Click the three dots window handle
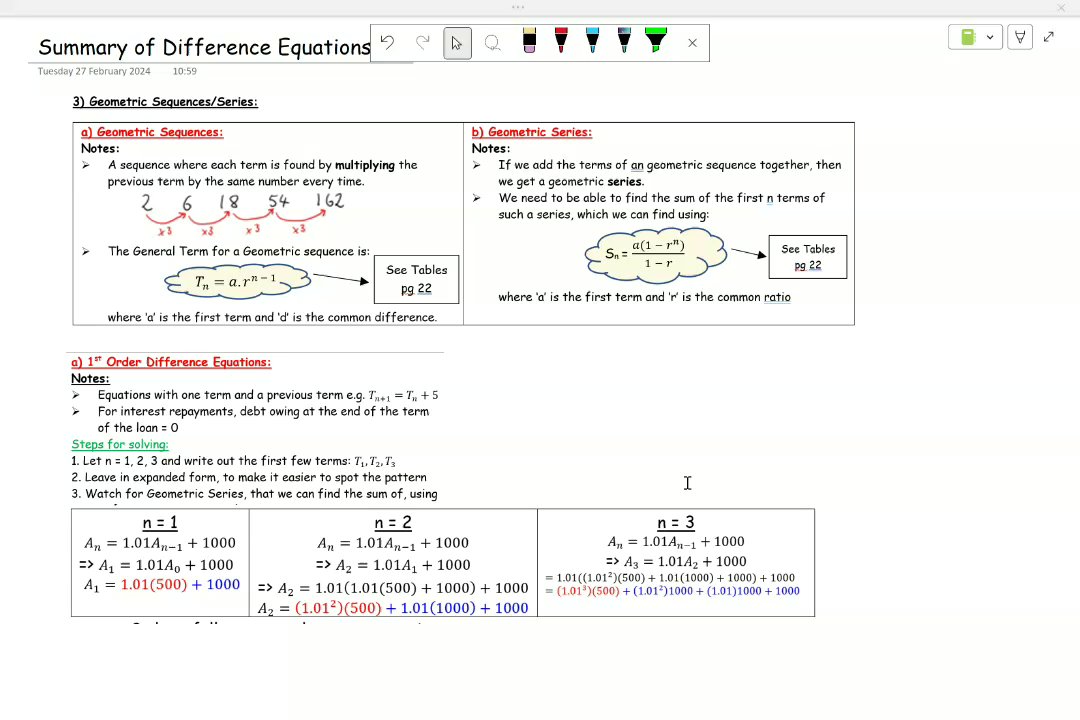The image size is (1080, 720). pos(518,7)
